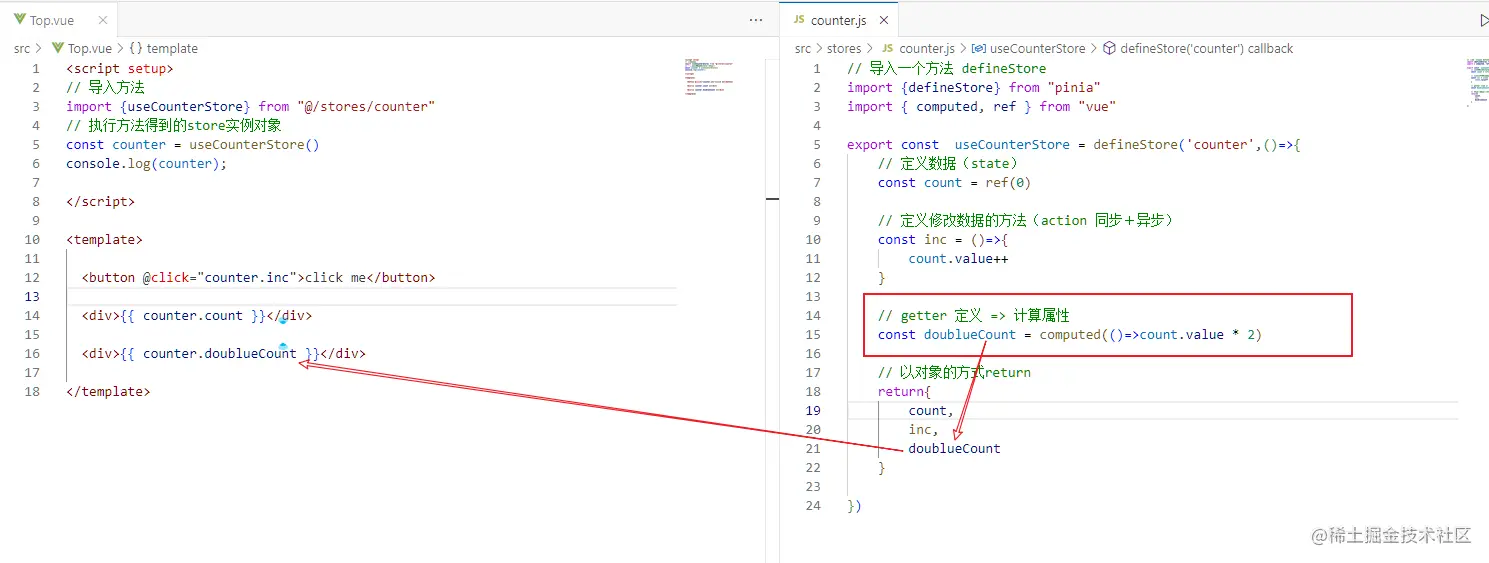Open 'src' breadcrumb in Top.vue editor
This screenshot has height=563, width=1489.
point(22,48)
